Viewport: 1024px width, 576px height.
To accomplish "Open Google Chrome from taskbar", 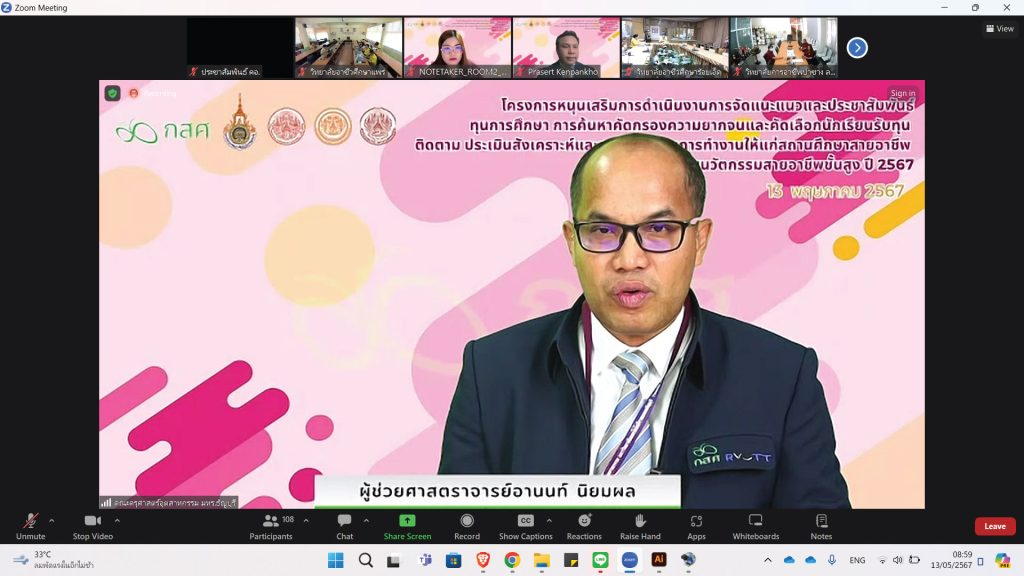I will pos(512,560).
